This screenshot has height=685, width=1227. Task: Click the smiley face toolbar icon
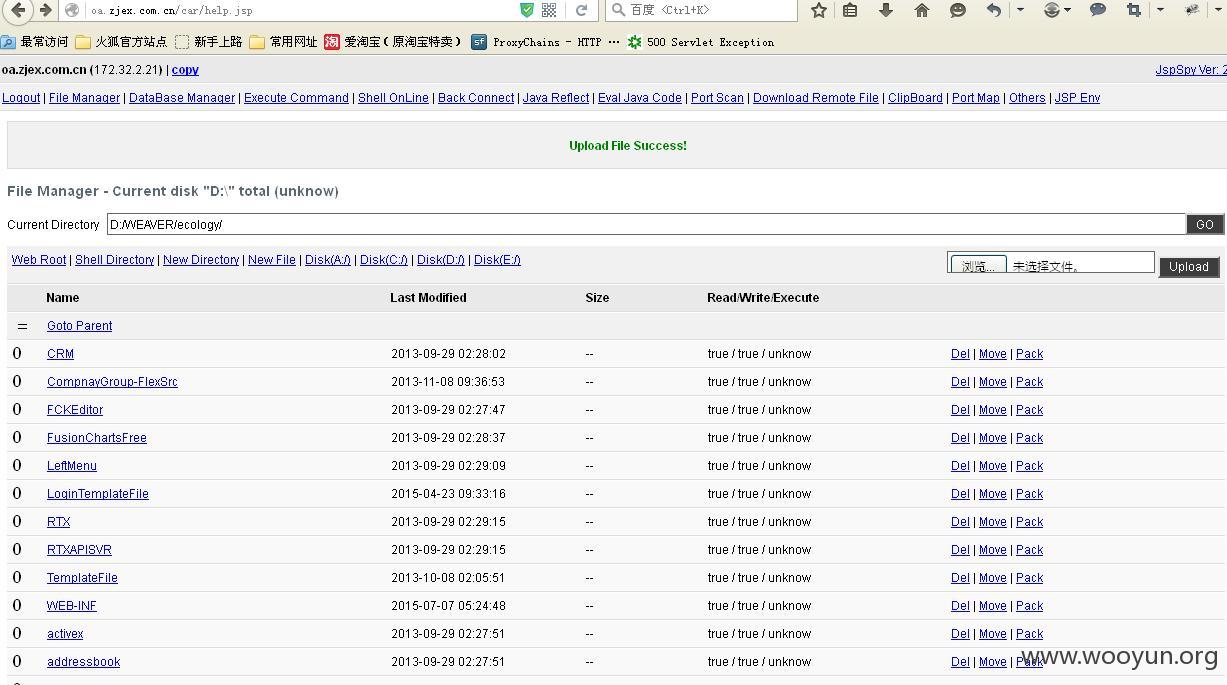pos(958,10)
